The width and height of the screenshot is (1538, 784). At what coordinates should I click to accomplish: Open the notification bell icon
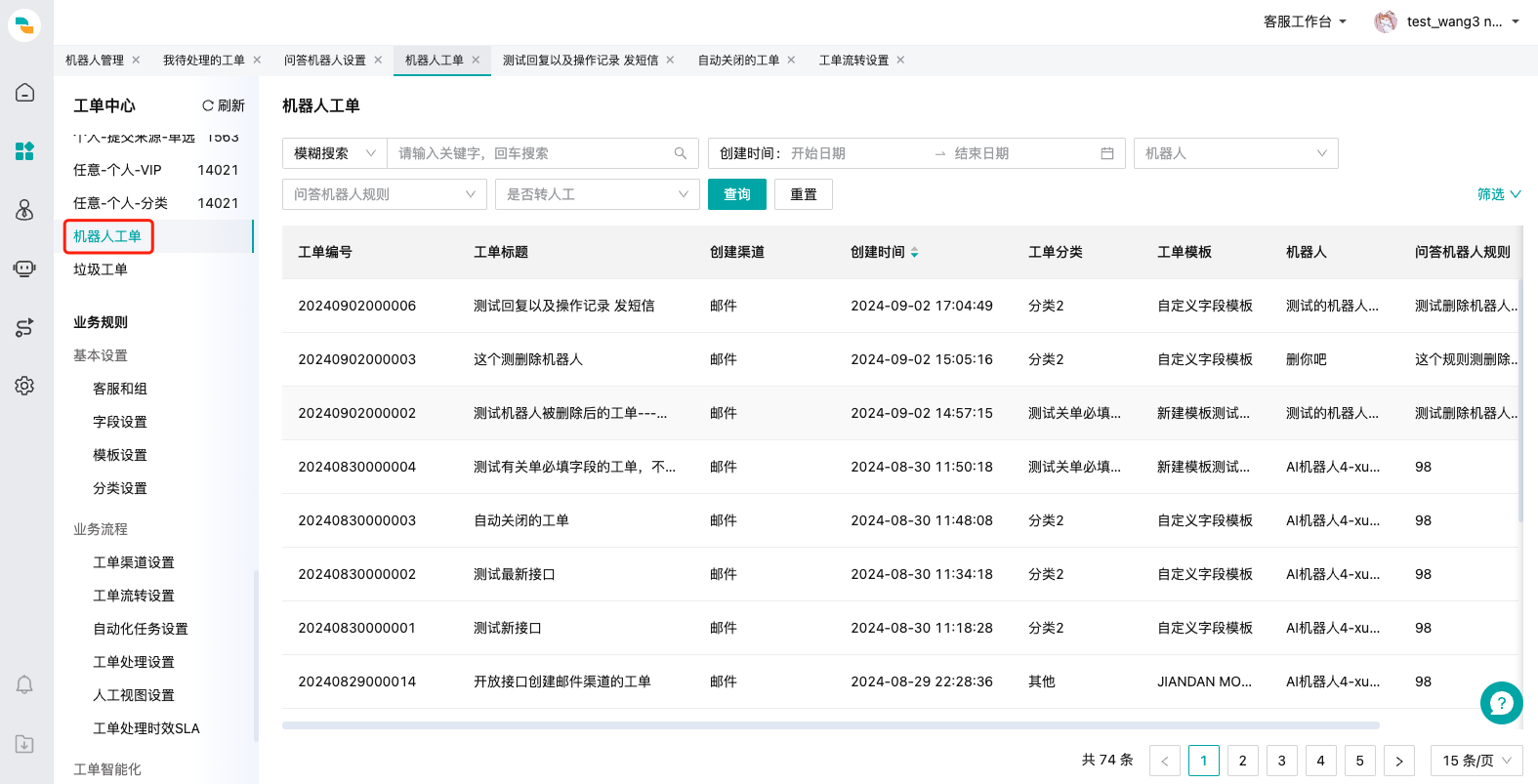pyautogui.click(x=24, y=684)
